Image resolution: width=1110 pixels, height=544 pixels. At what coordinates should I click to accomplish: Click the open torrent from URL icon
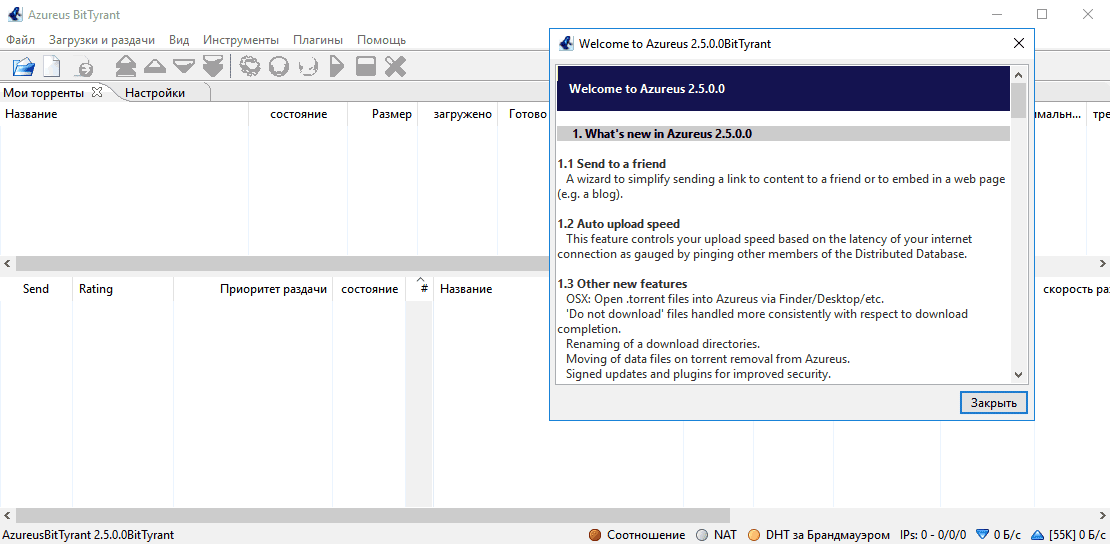coord(85,67)
